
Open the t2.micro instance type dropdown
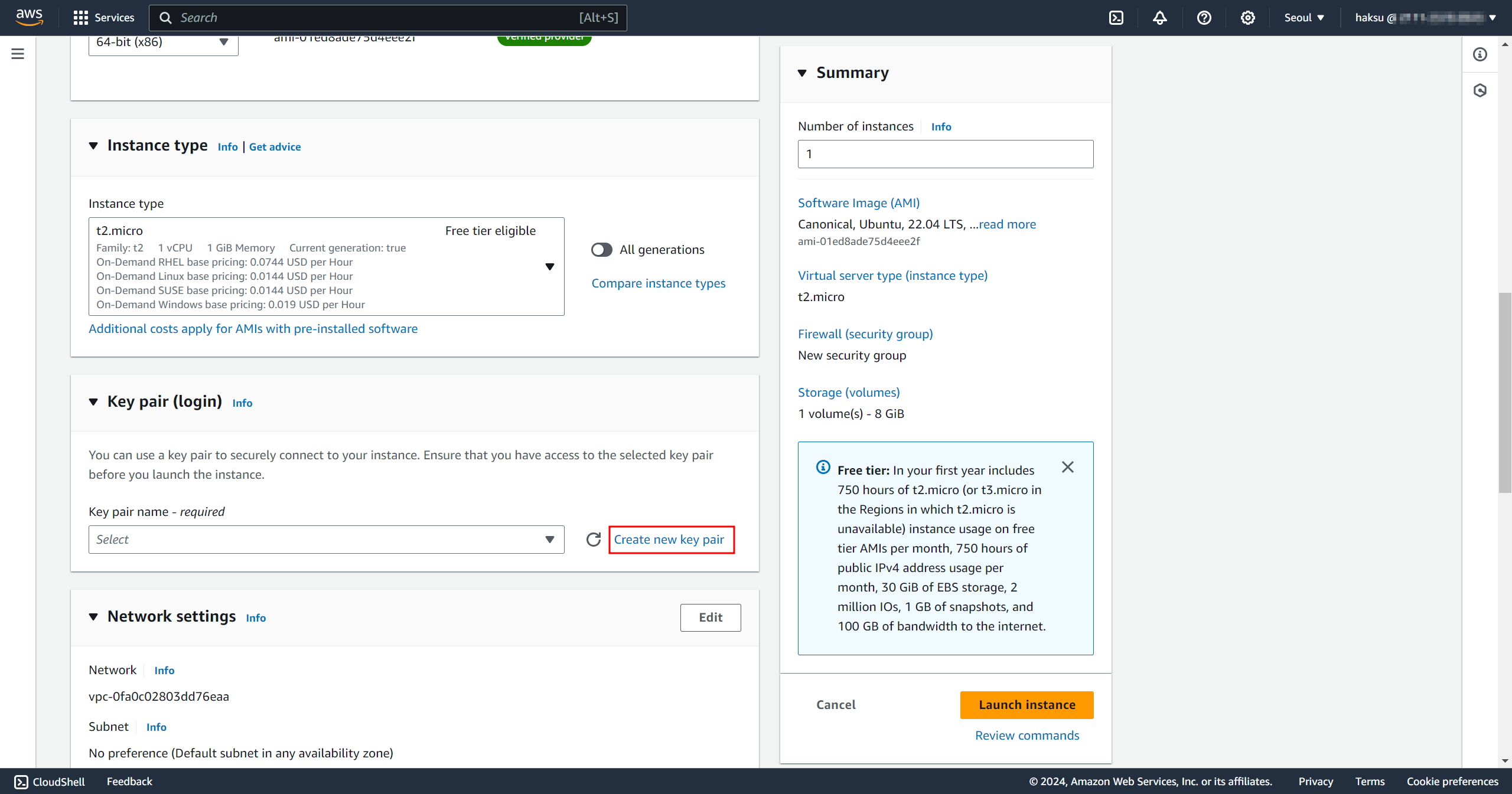coord(326,267)
